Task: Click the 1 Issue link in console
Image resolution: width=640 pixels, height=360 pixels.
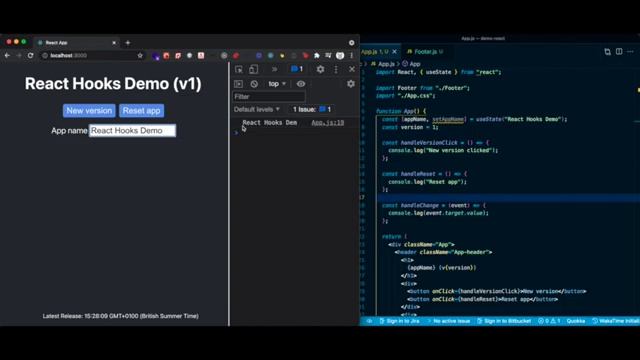Action: (312, 109)
